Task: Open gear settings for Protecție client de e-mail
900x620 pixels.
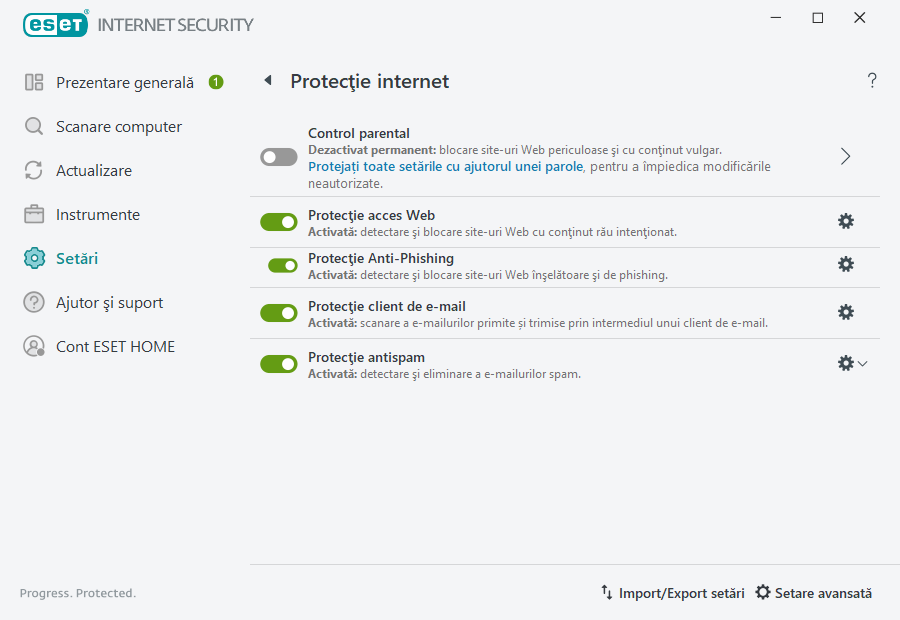Action: point(846,312)
